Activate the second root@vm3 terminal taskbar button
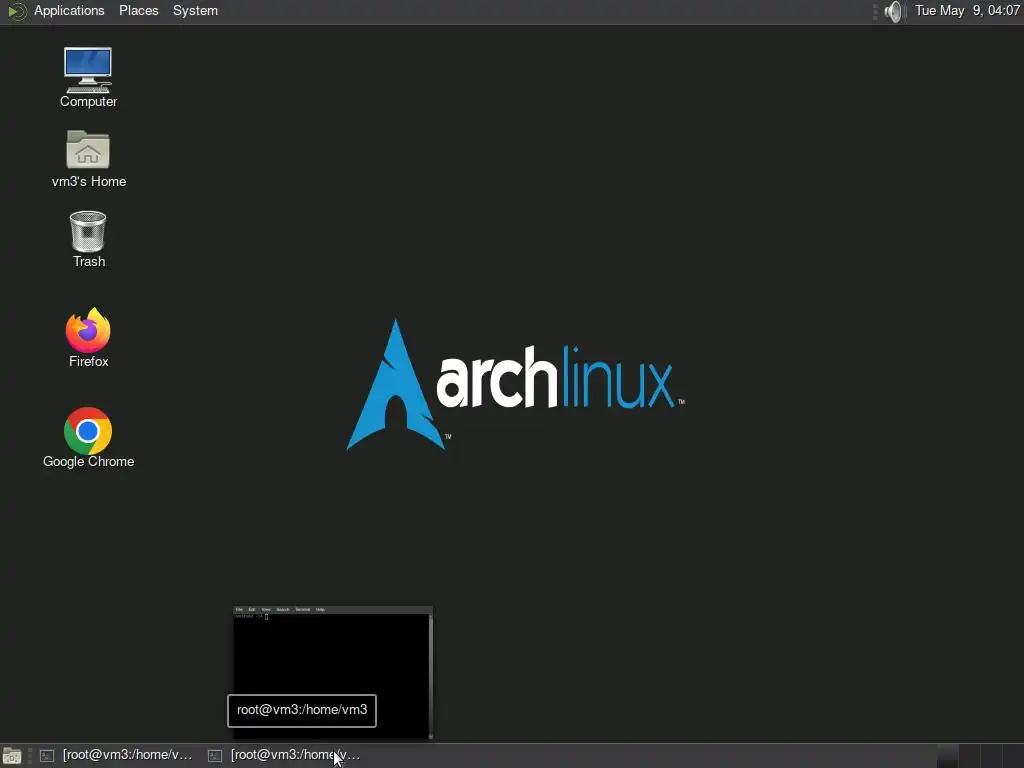Screen dimensions: 1024x768 (x=285, y=755)
